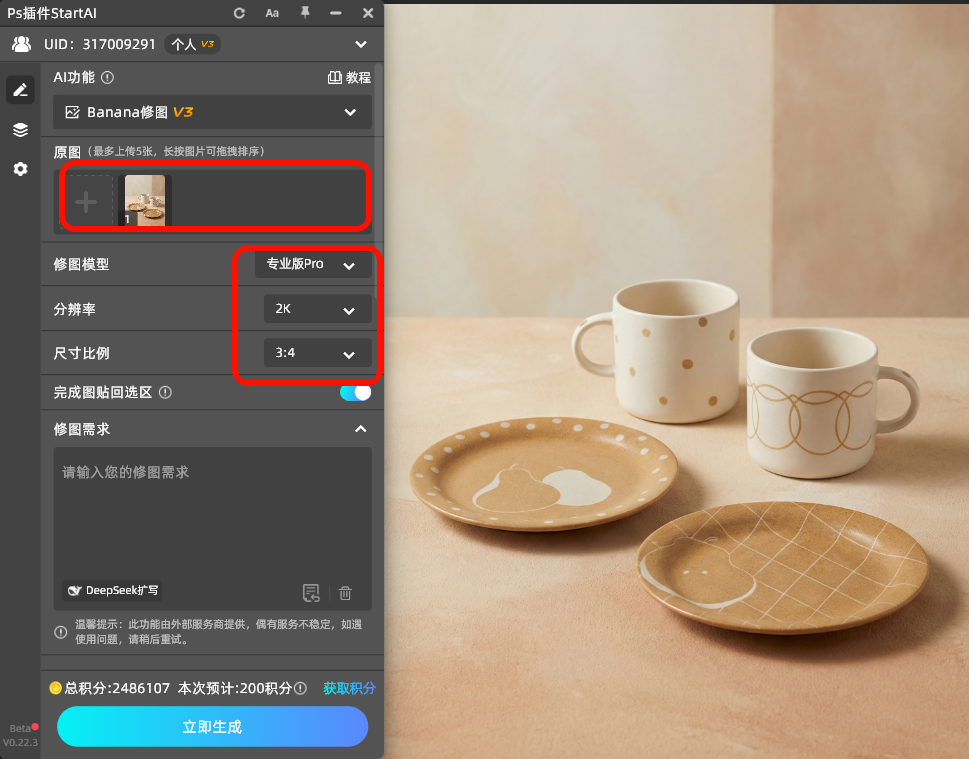Open the Banana修图 V3 feature dropdown
Screen dimensions: 969x759
click(212, 112)
